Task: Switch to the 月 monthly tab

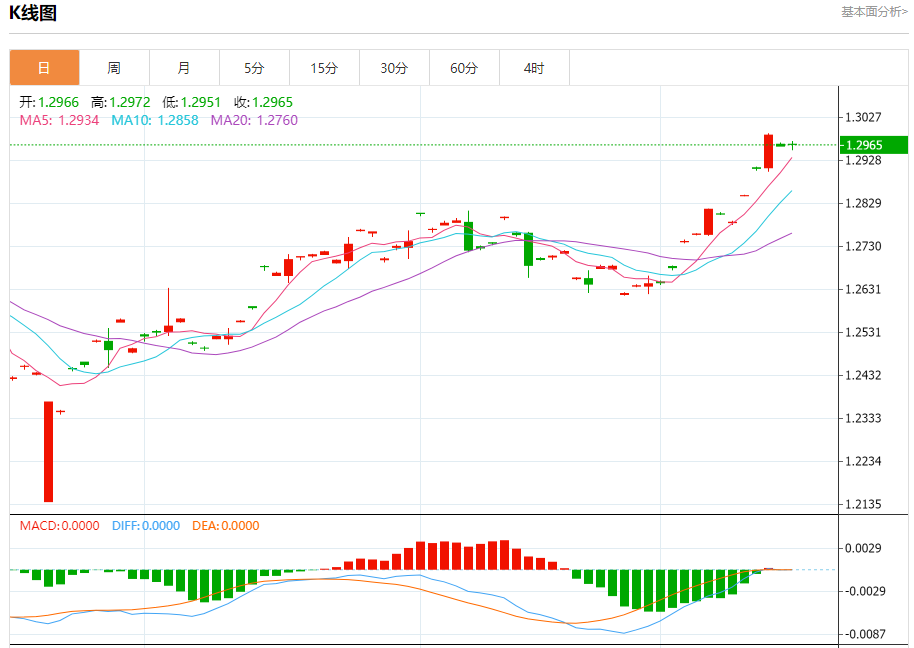Action: [x=184, y=68]
